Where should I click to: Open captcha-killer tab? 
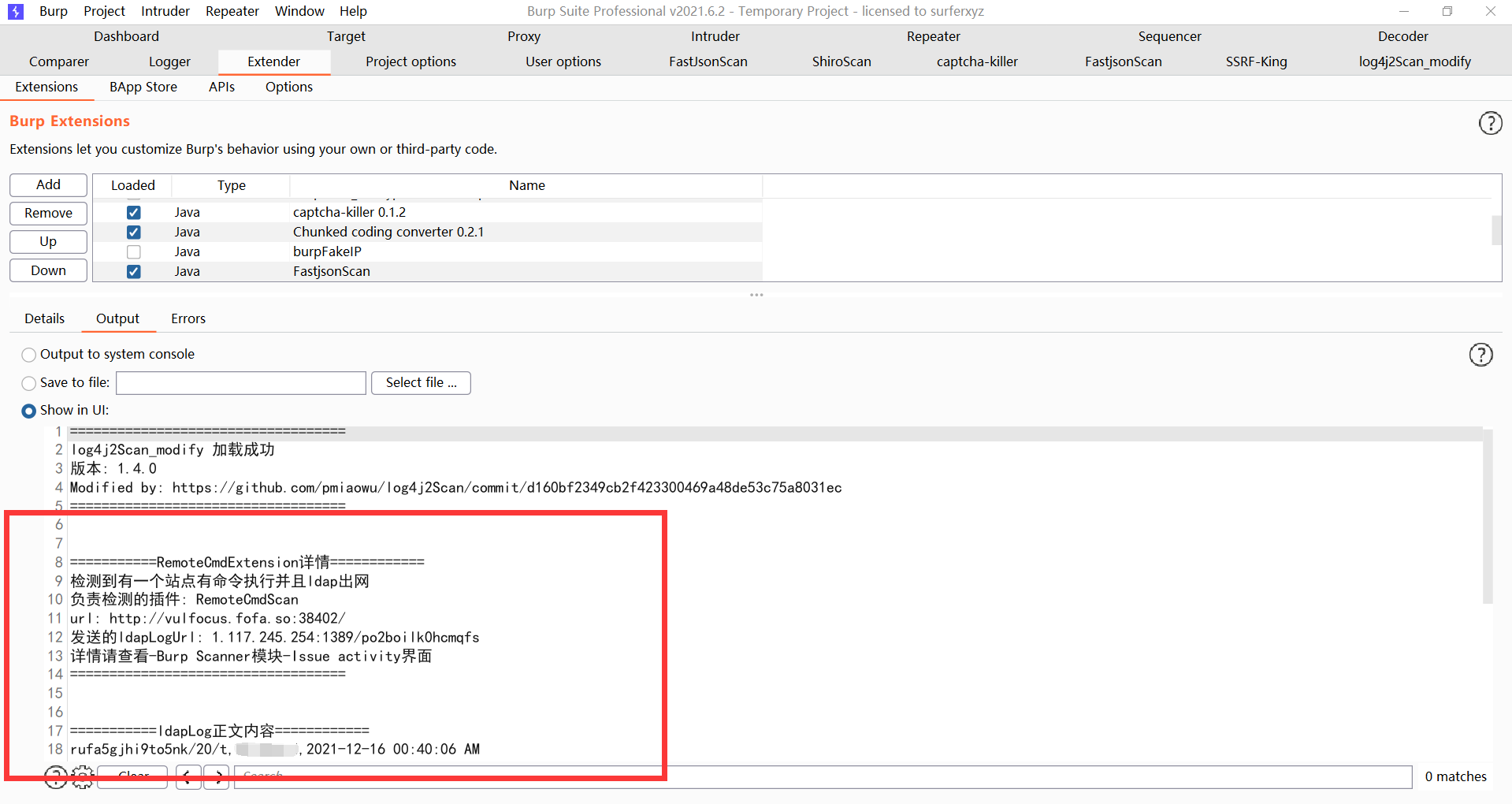point(977,61)
